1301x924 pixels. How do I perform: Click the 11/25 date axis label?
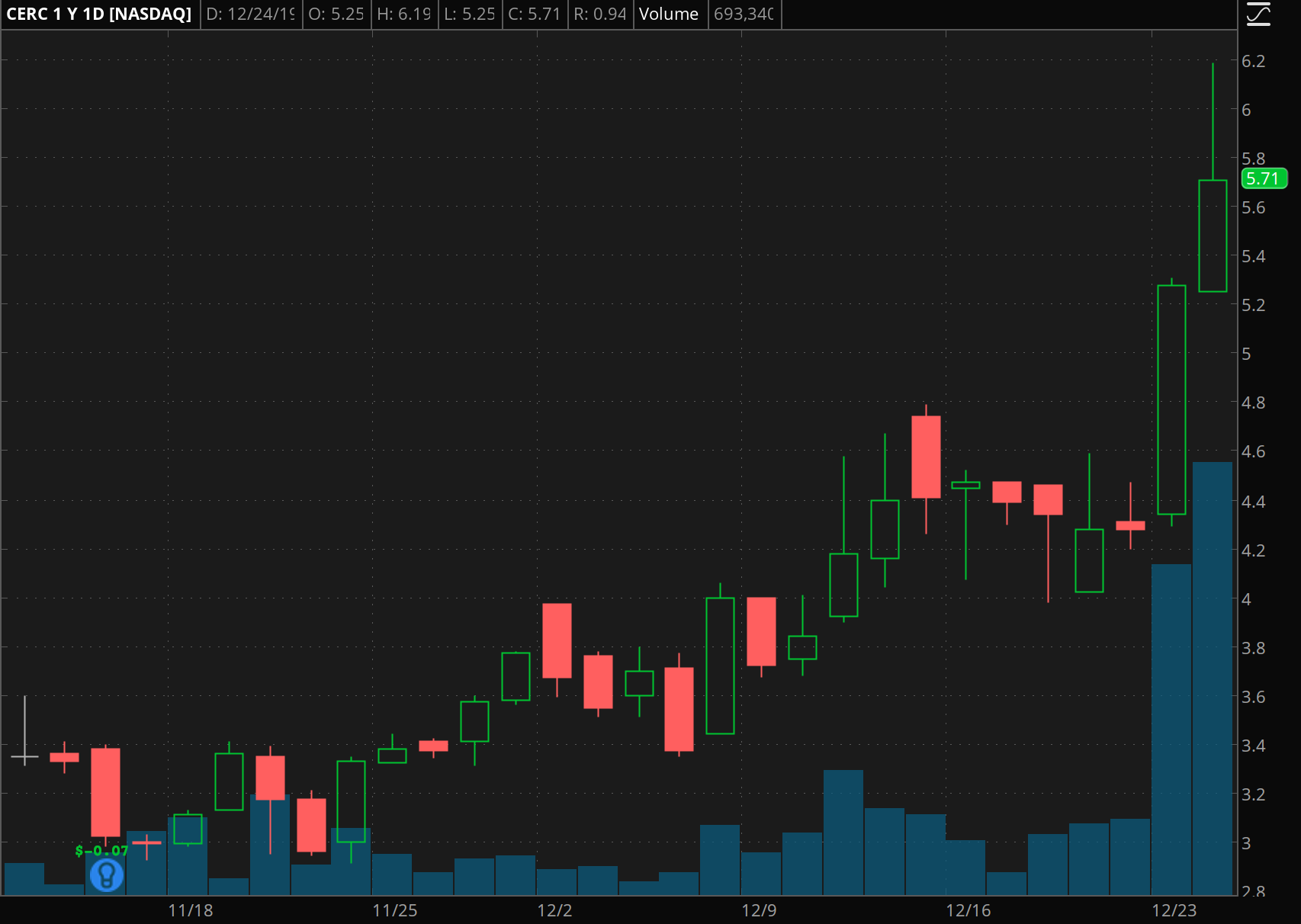pyautogui.click(x=395, y=910)
